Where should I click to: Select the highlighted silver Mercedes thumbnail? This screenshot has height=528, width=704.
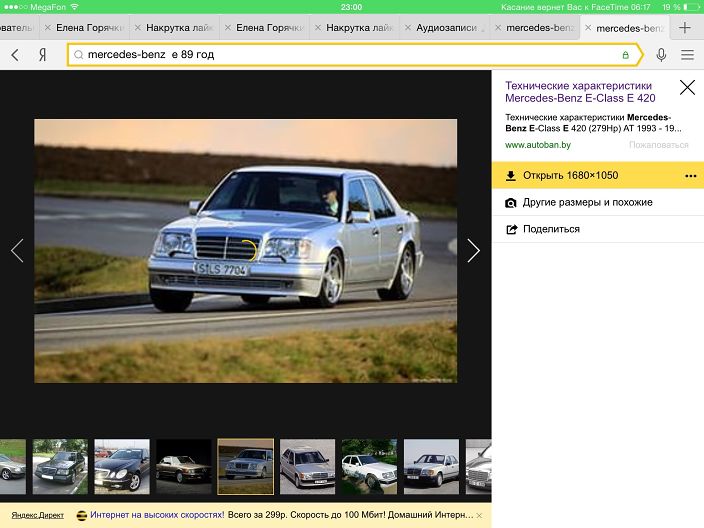pyautogui.click(x=246, y=466)
